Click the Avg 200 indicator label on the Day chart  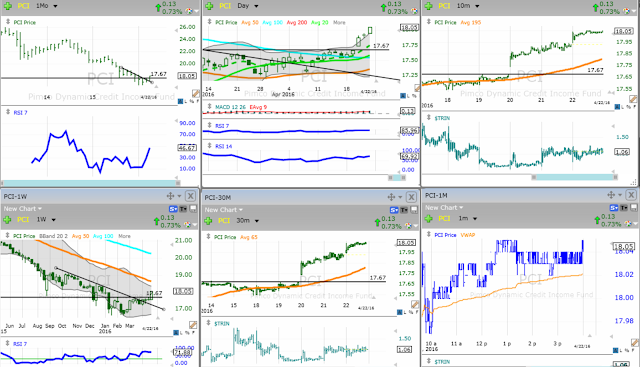point(297,22)
